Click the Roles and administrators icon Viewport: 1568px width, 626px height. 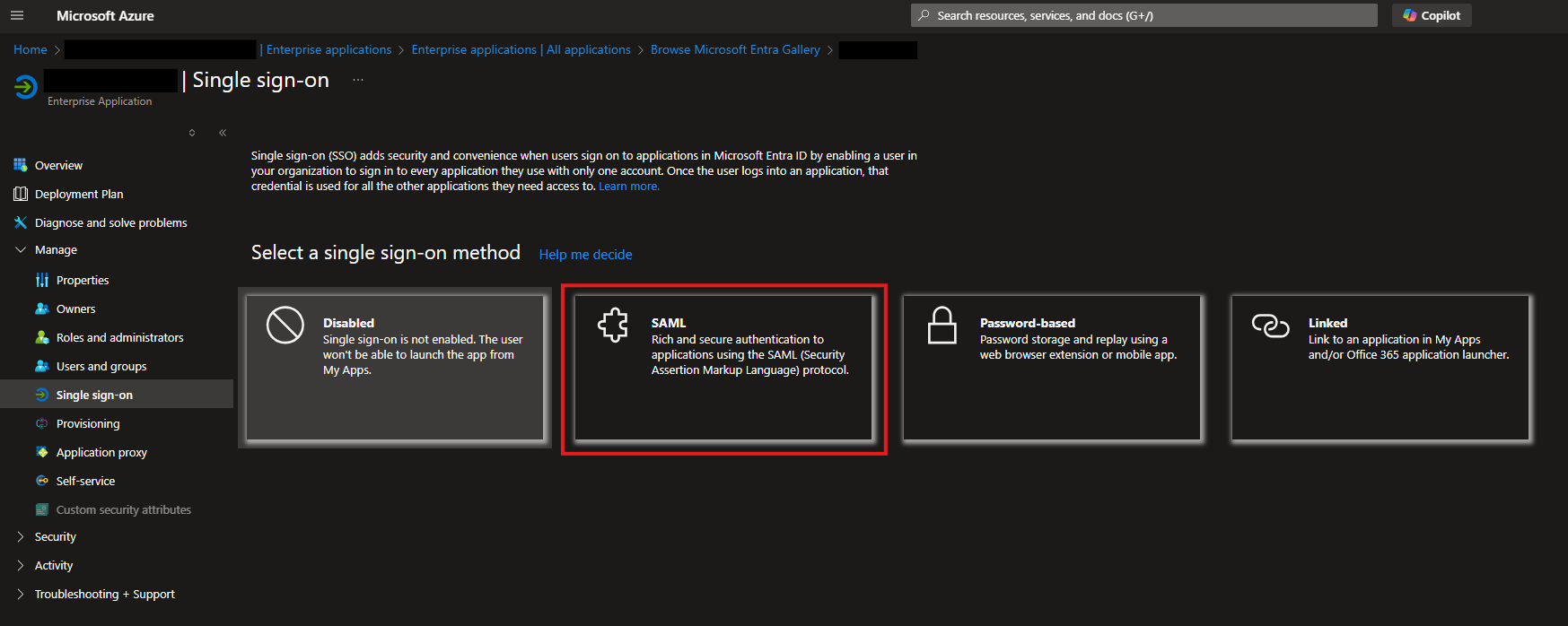(42, 337)
